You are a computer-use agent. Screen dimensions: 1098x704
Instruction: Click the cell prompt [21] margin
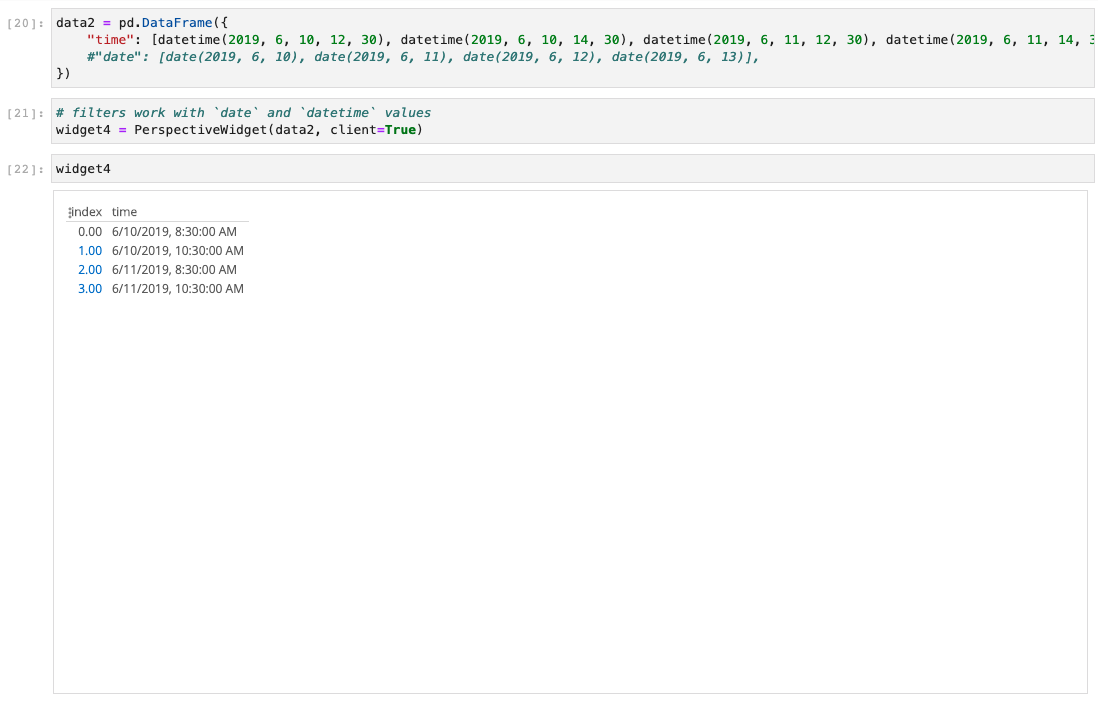[x=22, y=112]
